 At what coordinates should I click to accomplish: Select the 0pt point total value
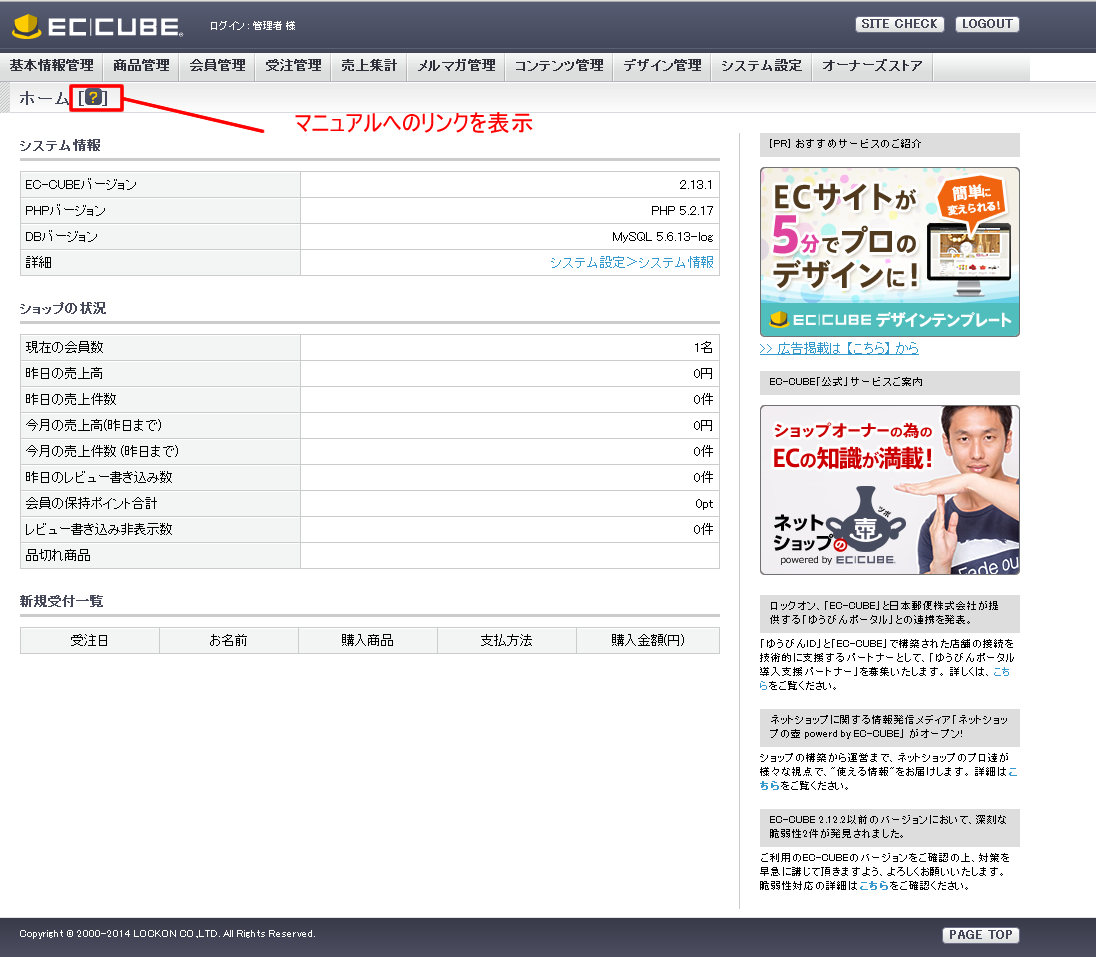(704, 503)
